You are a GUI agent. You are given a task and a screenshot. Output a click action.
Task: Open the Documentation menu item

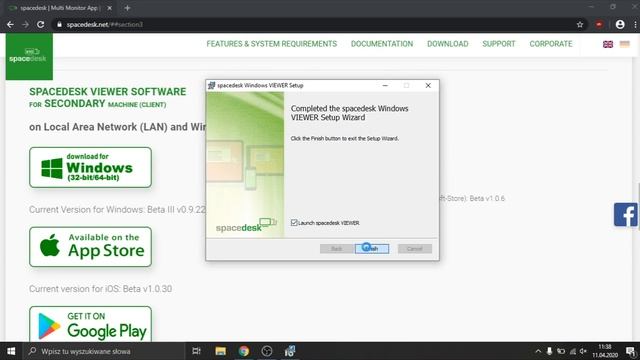(382, 44)
